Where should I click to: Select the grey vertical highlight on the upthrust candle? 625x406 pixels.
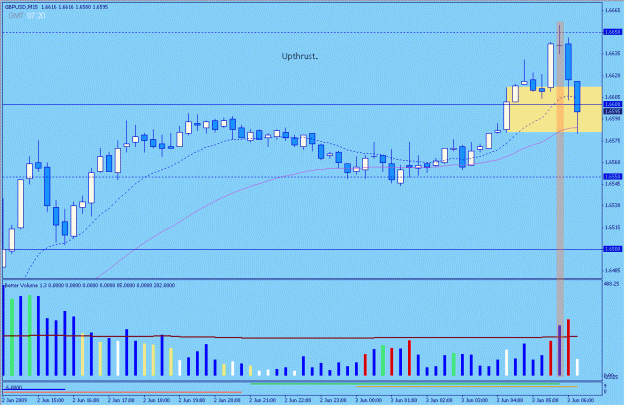(x=560, y=199)
